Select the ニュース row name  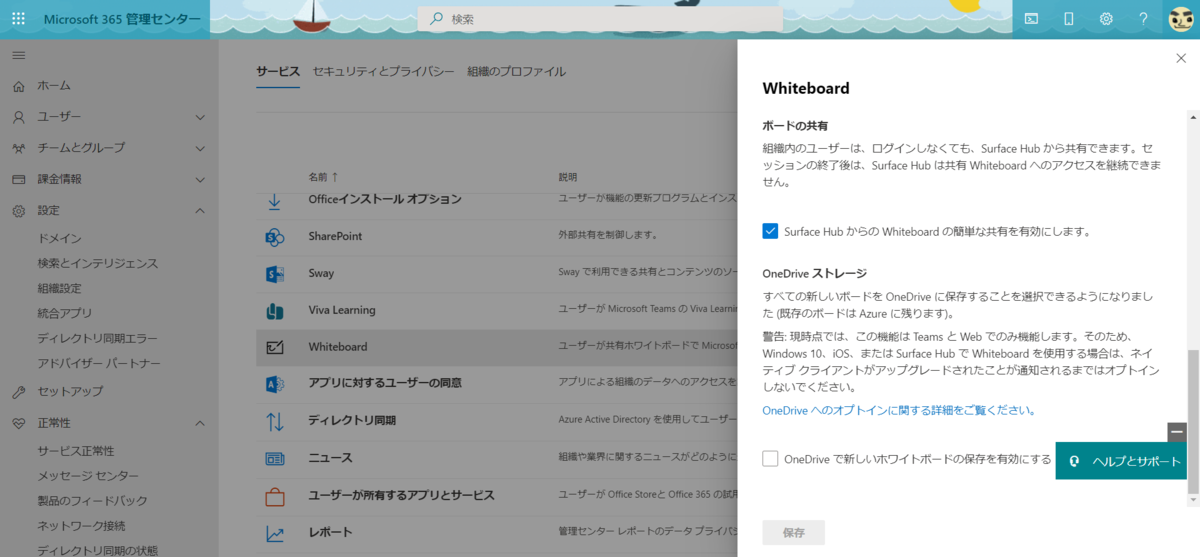click(x=330, y=458)
